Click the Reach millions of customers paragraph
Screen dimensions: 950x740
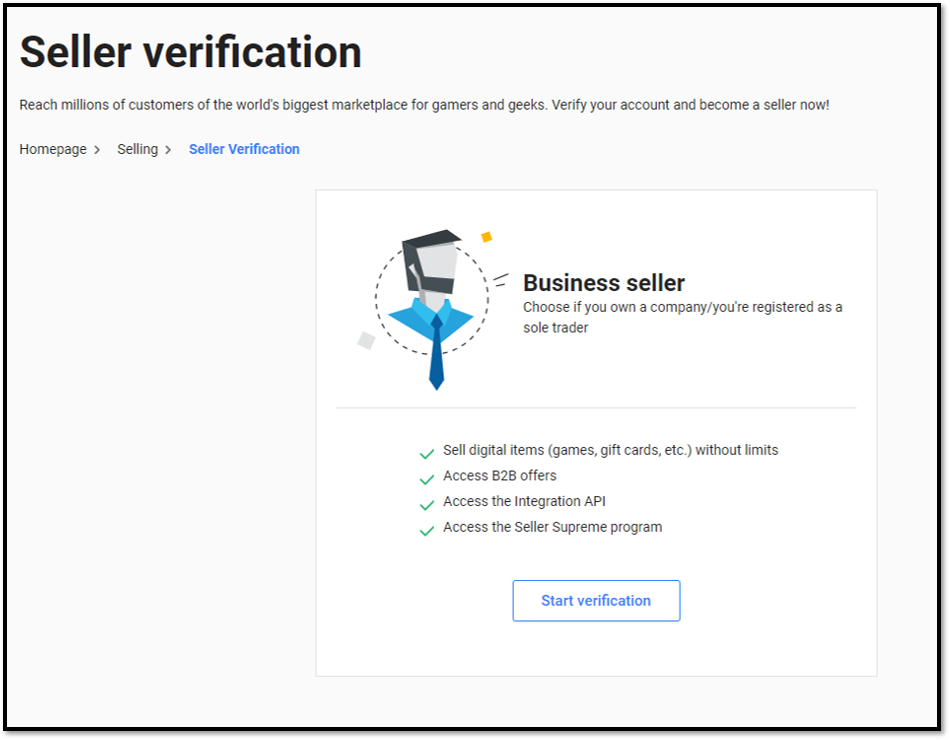pos(424,104)
